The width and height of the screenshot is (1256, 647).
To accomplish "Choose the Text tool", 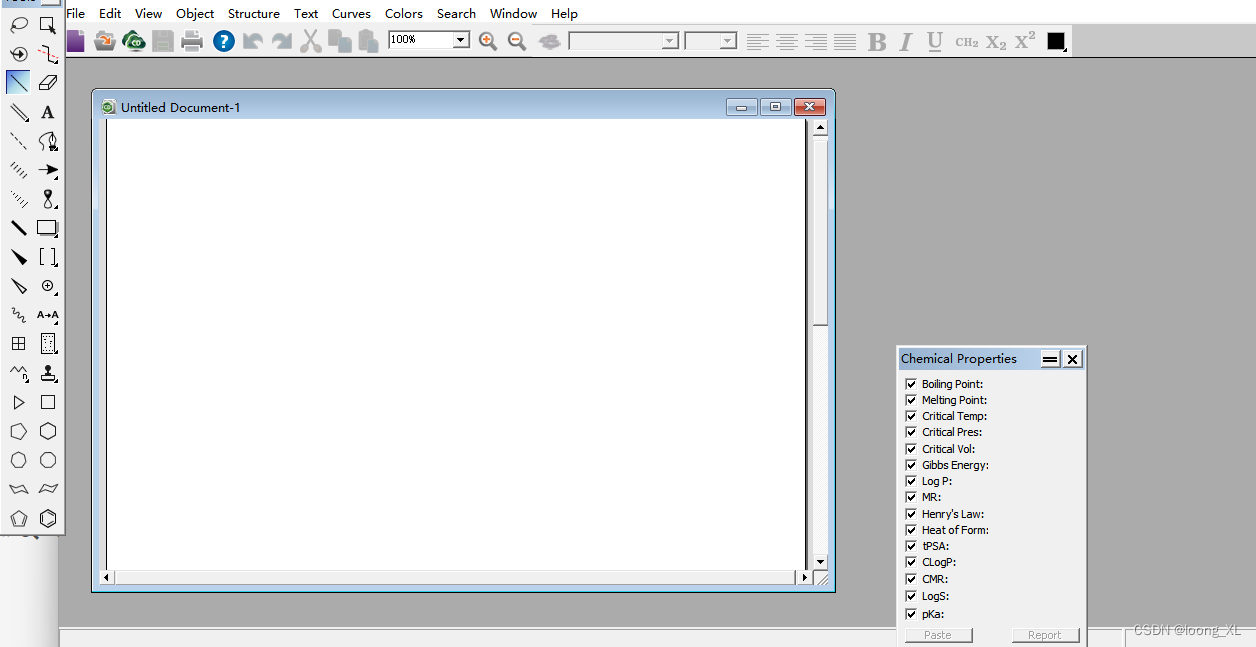I will (47, 112).
